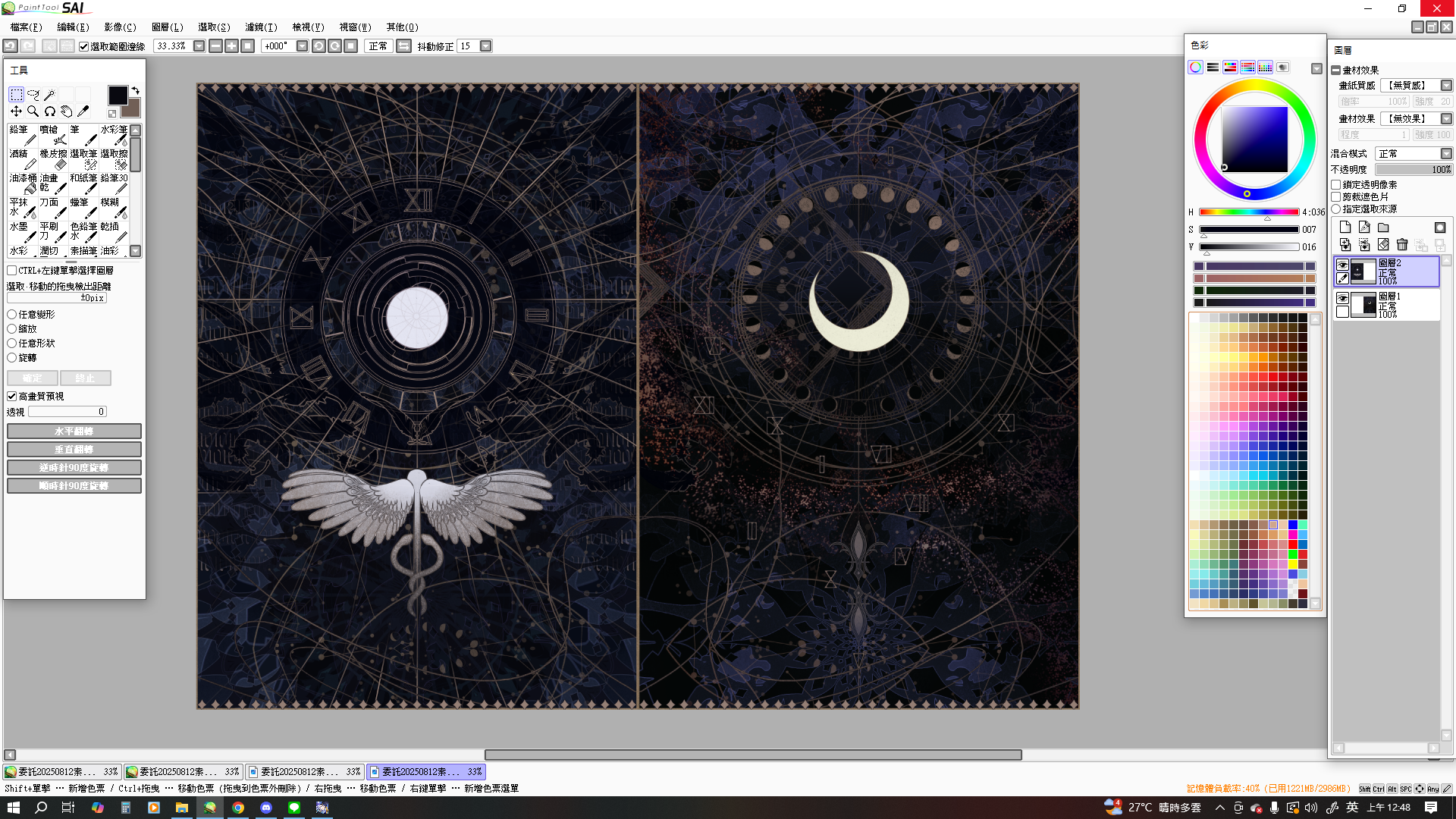Select the move tool
Image resolution: width=1456 pixels, height=819 pixels.
coord(16,111)
